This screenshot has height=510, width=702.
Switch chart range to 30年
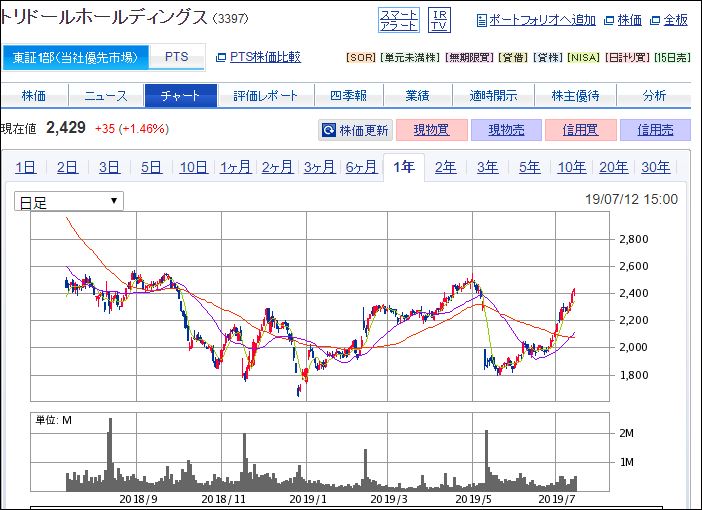click(x=656, y=167)
